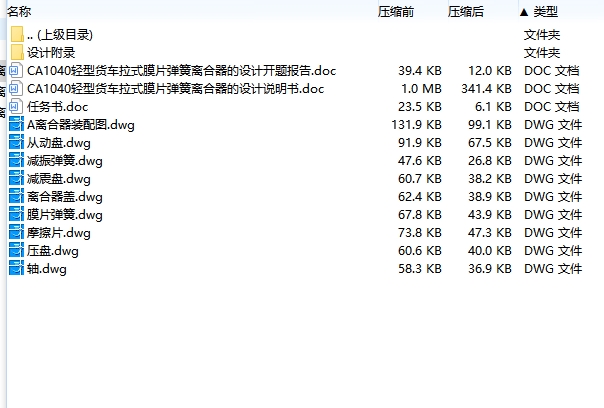
Task: Click the DOC icon of 设计说明书.doc file
Action: tap(15, 88)
